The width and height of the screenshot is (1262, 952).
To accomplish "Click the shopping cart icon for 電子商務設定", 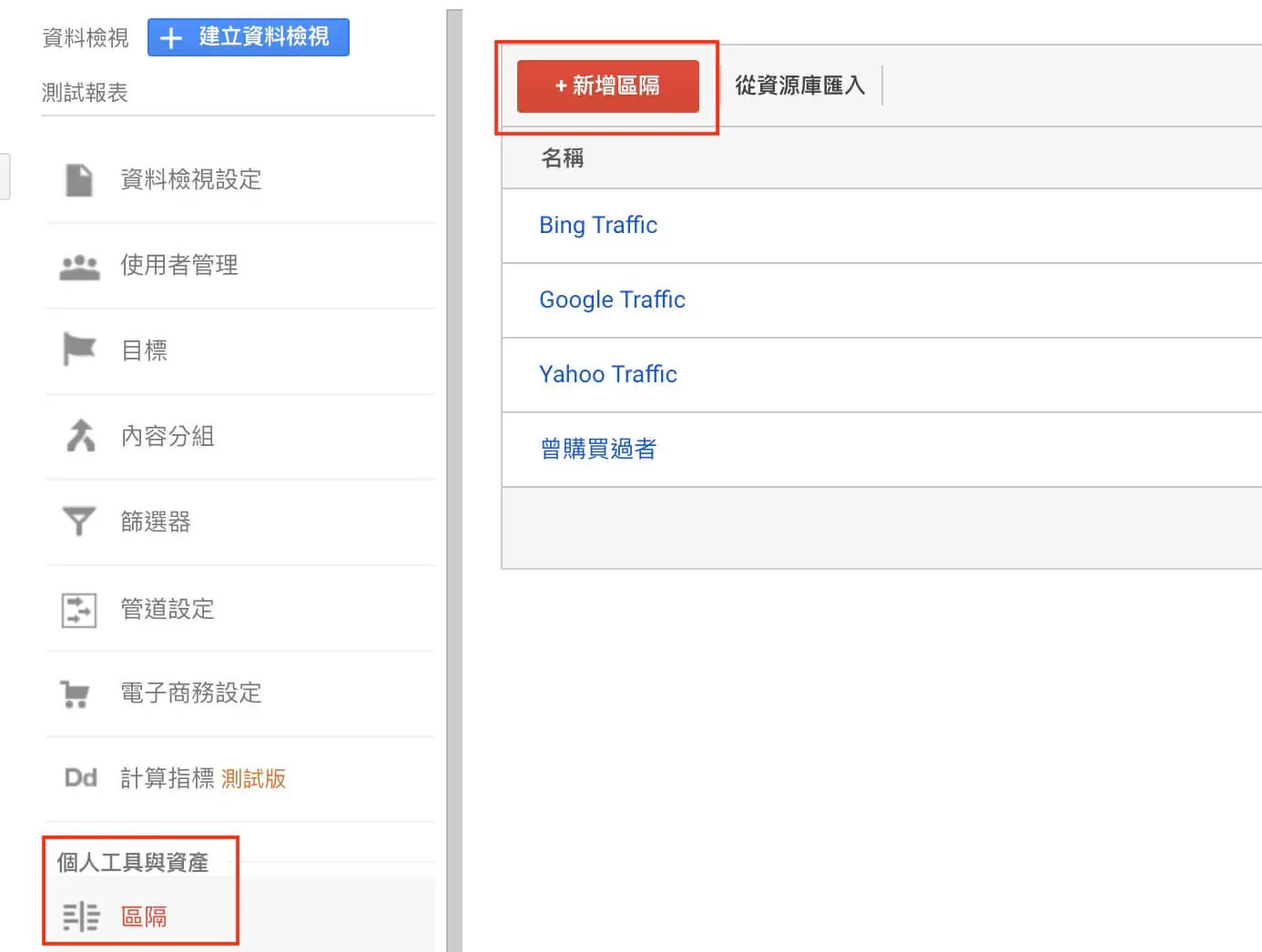I will point(76,694).
